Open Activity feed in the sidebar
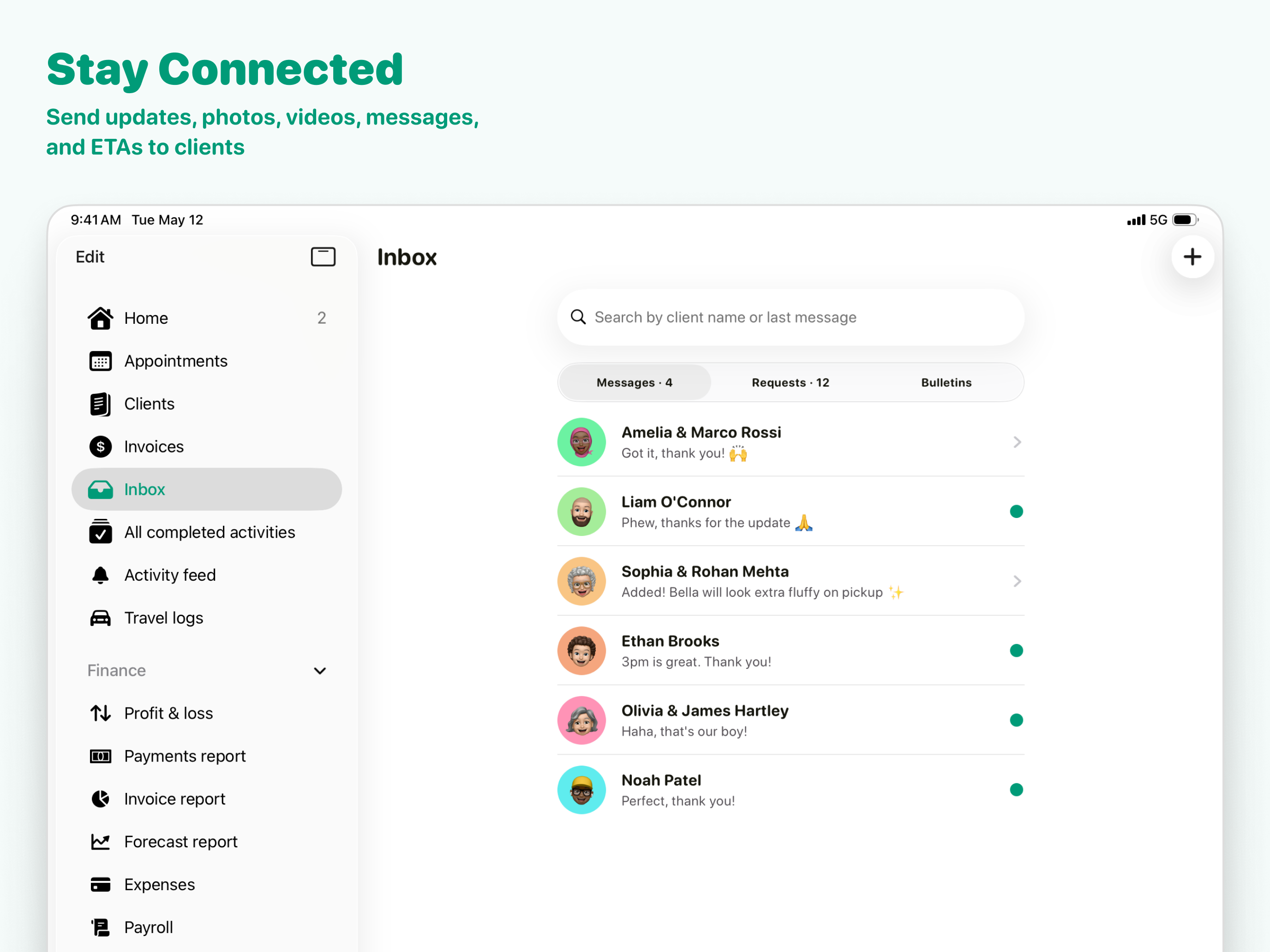 (x=207, y=575)
